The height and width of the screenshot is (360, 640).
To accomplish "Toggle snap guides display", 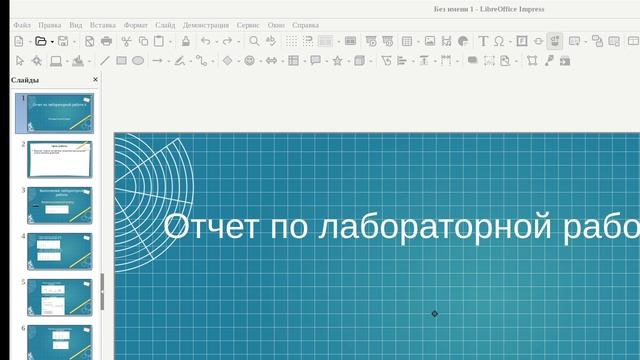I will coord(308,41).
